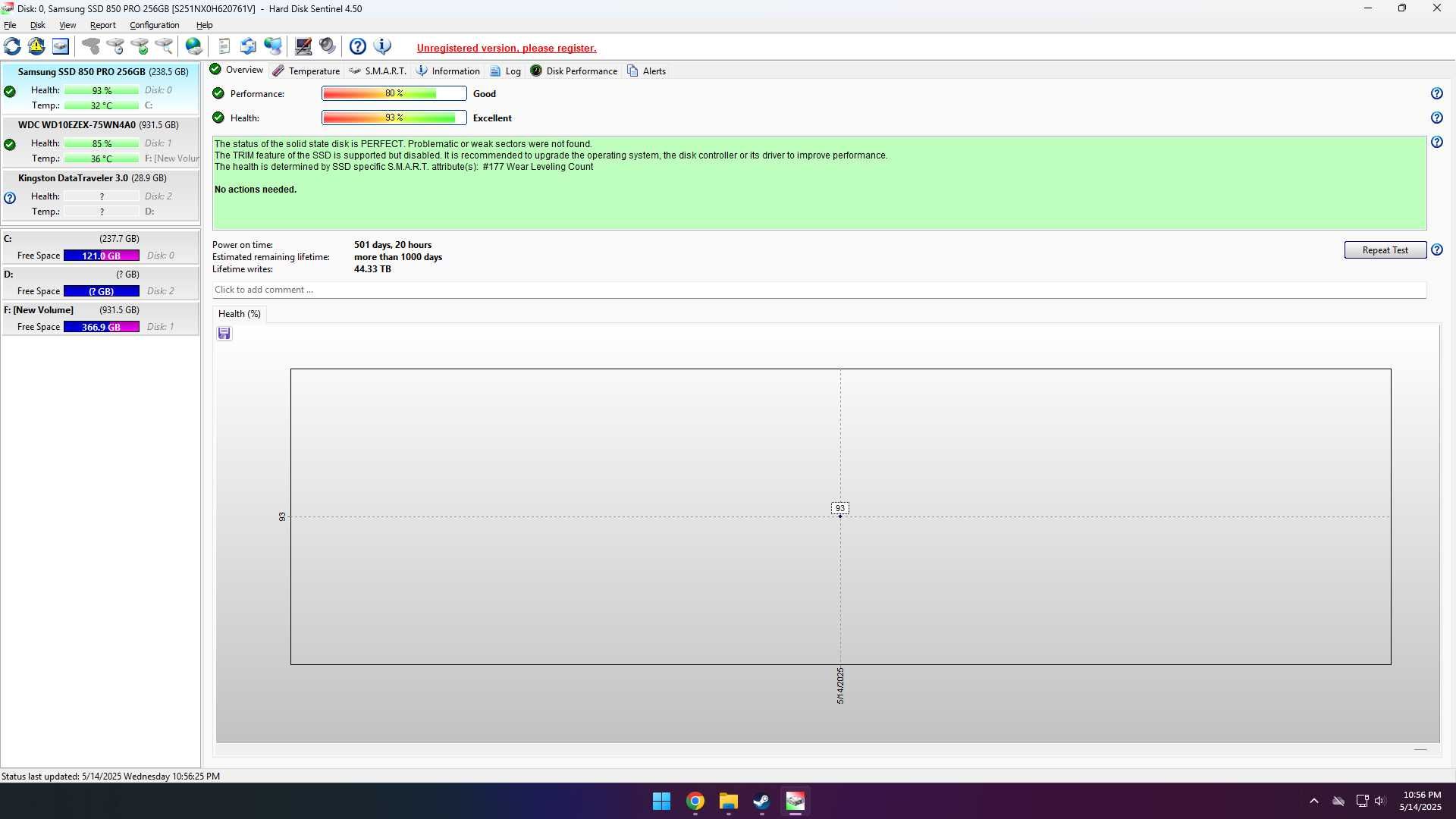Click the gray stethoscope disk toolbar icon

91,47
